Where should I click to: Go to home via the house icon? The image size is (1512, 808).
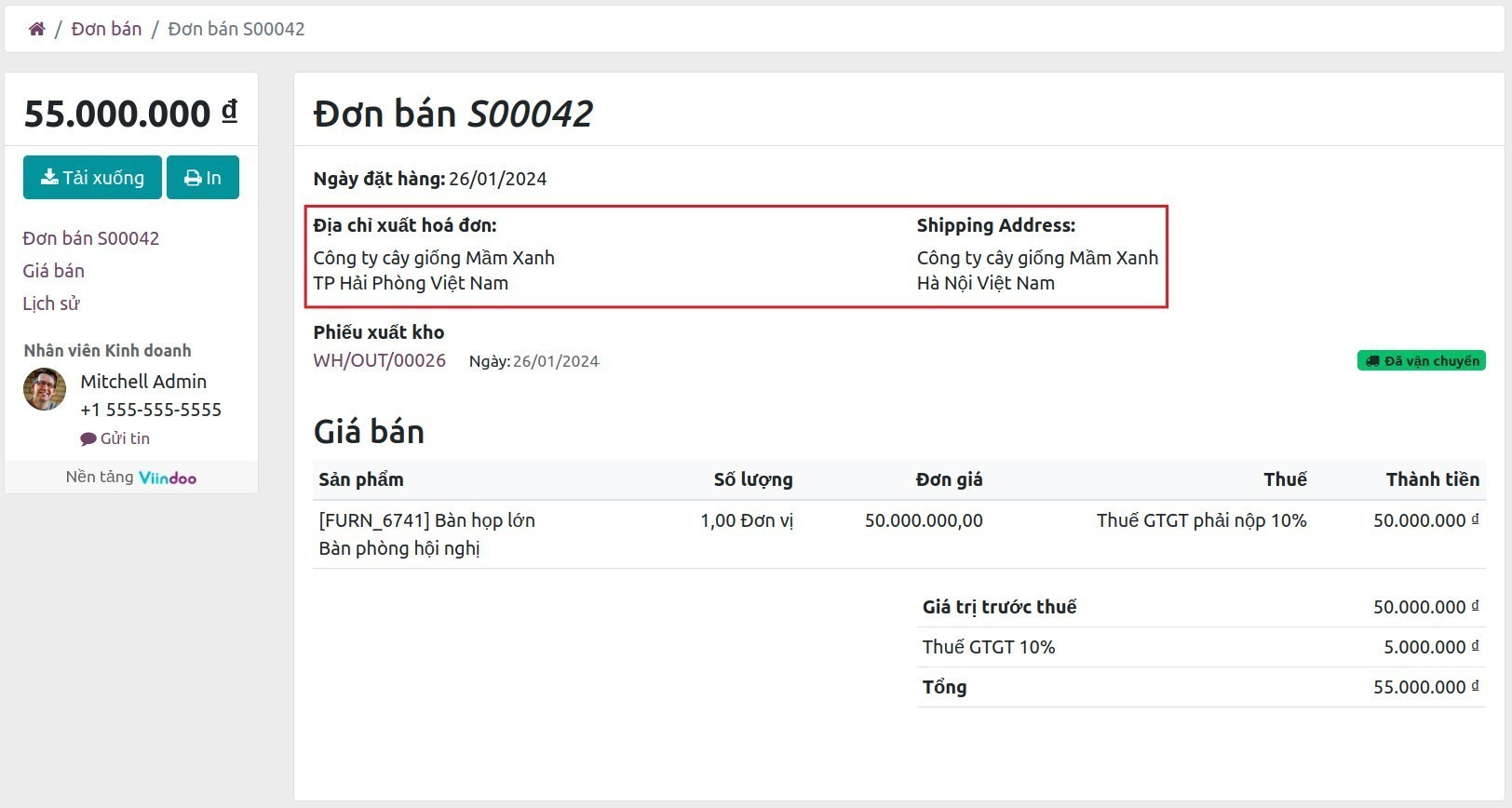(x=37, y=29)
